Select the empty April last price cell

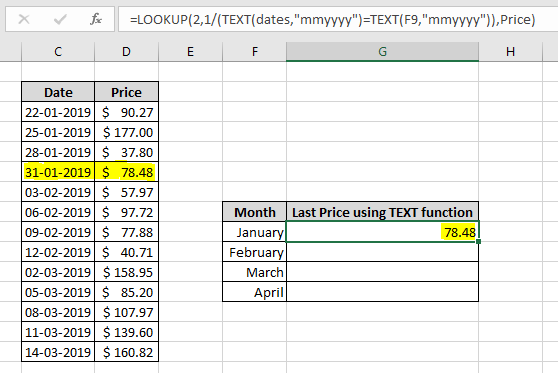click(383, 292)
